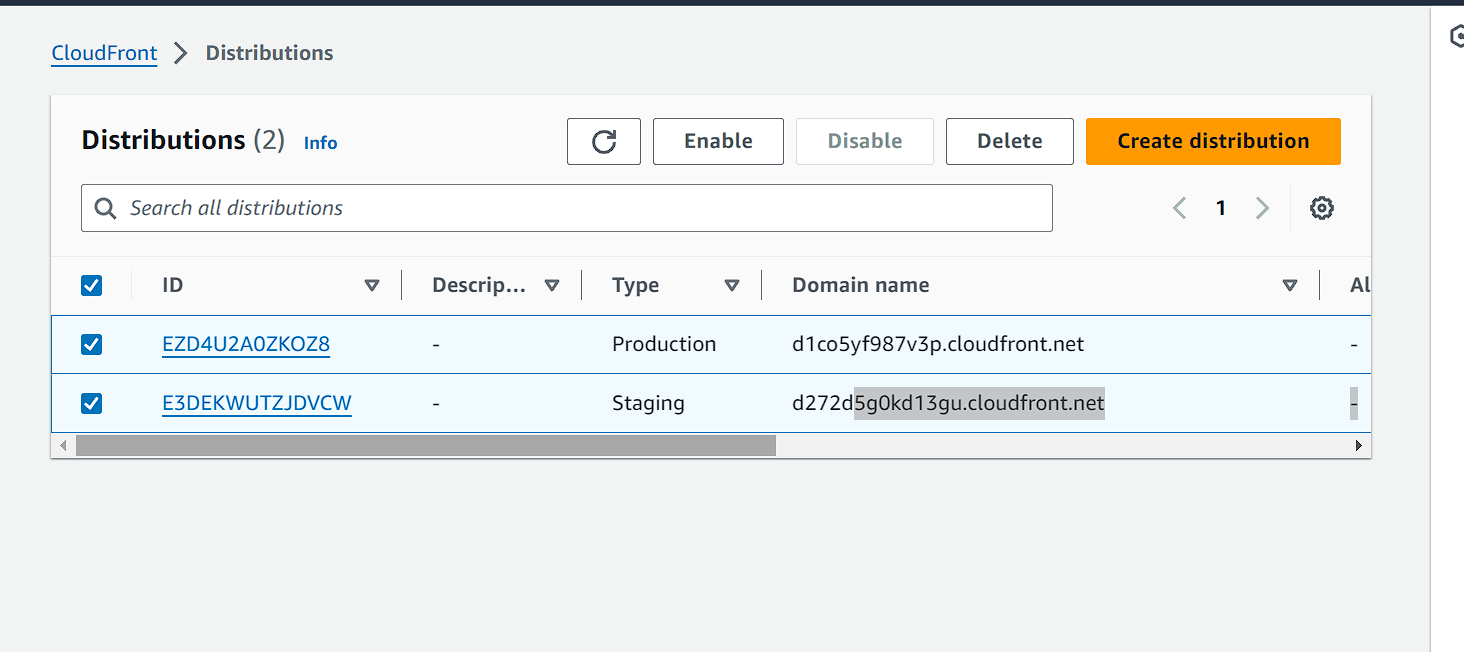Open distribution E3DEKWUTZJDVCW link
The image size is (1464, 652).
pyautogui.click(x=257, y=404)
